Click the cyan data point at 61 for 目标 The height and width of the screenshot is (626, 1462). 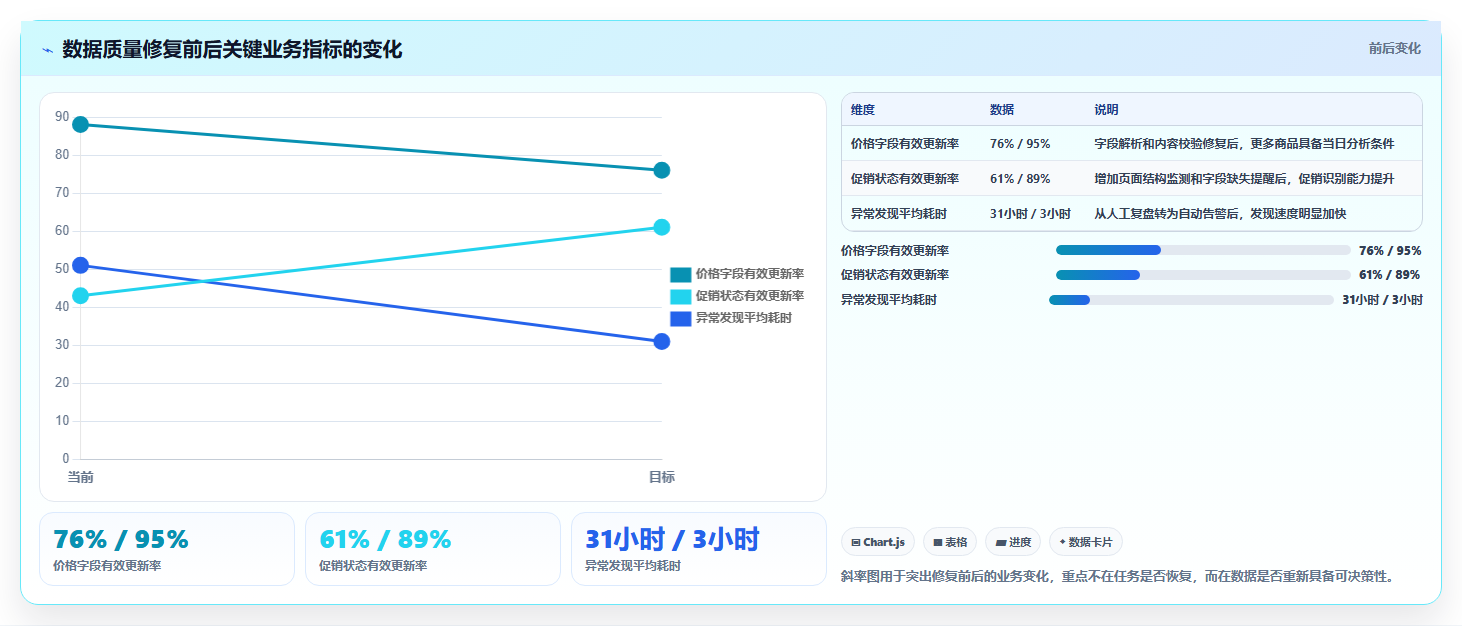[x=661, y=227]
